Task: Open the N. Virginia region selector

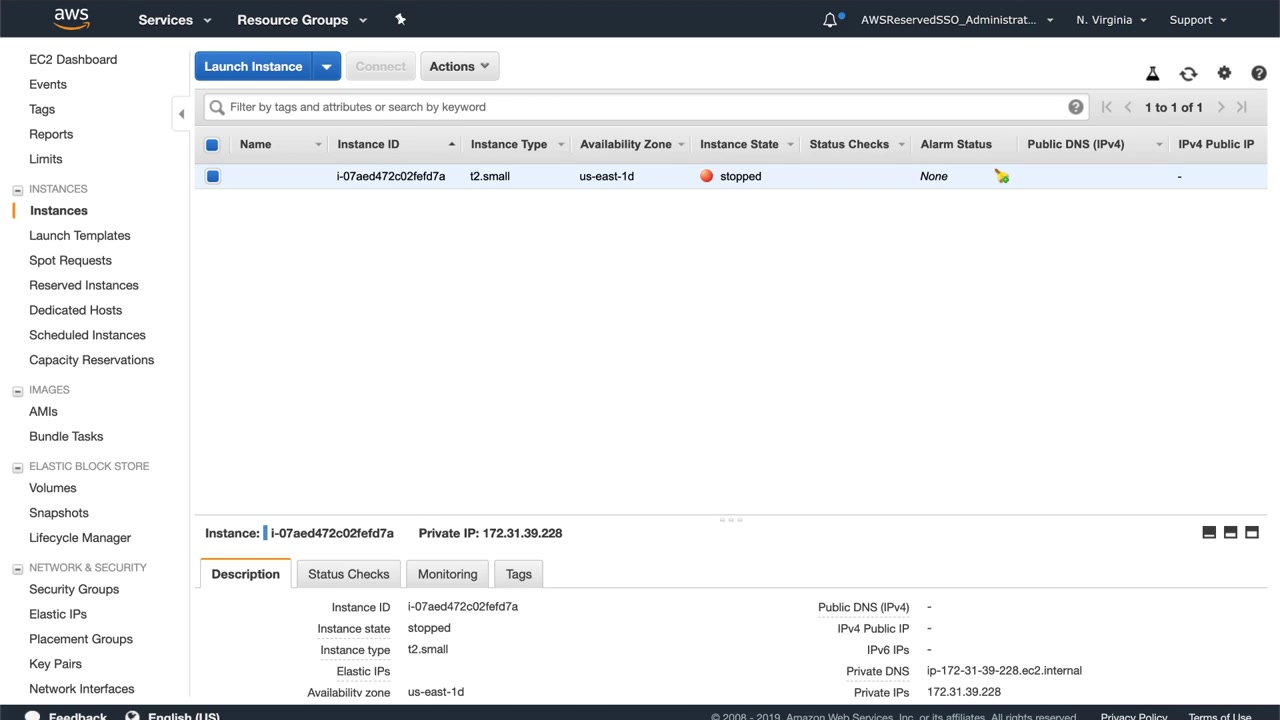Action: tap(1111, 20)
